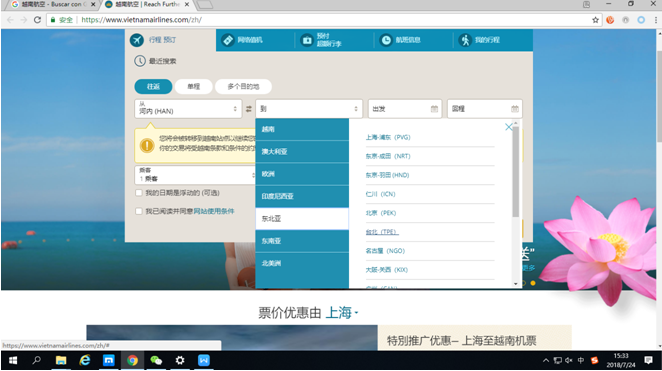The image size is (662, 371).
Task: Open the online check-in ticket icon tab
Action: [x=228, y=40]
